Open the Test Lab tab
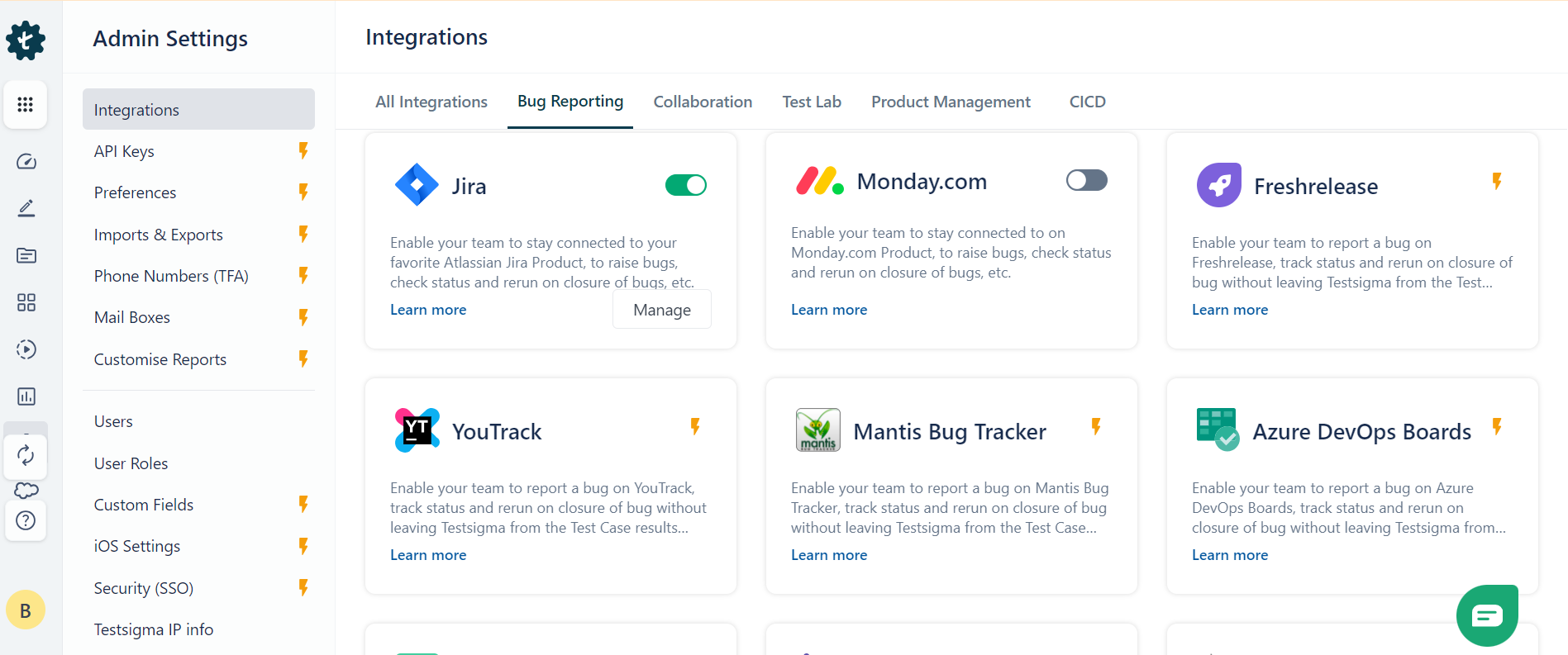This screenshot has height=655, width=1568. (812, 102)
